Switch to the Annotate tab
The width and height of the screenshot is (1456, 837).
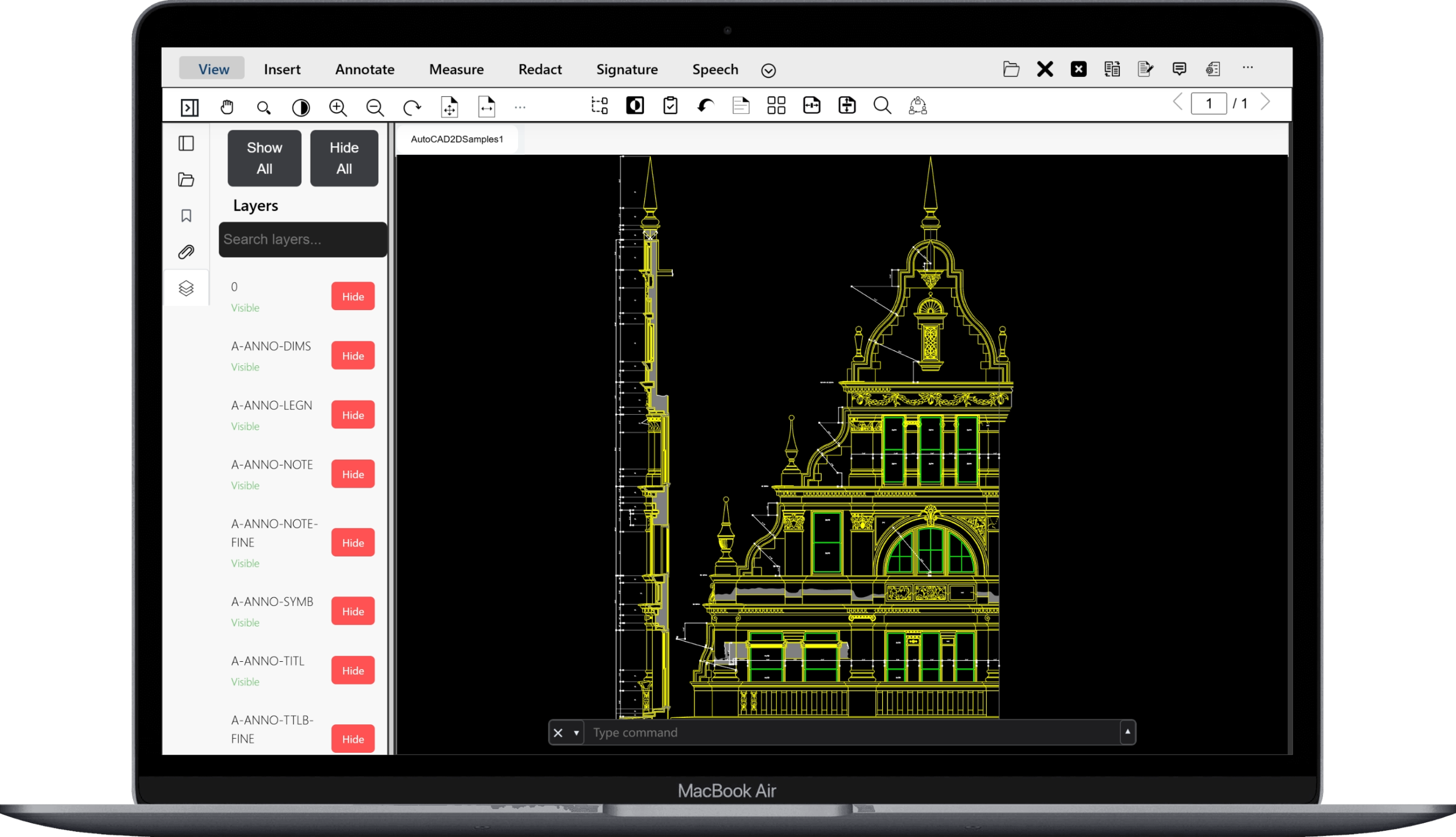(365, 69)
